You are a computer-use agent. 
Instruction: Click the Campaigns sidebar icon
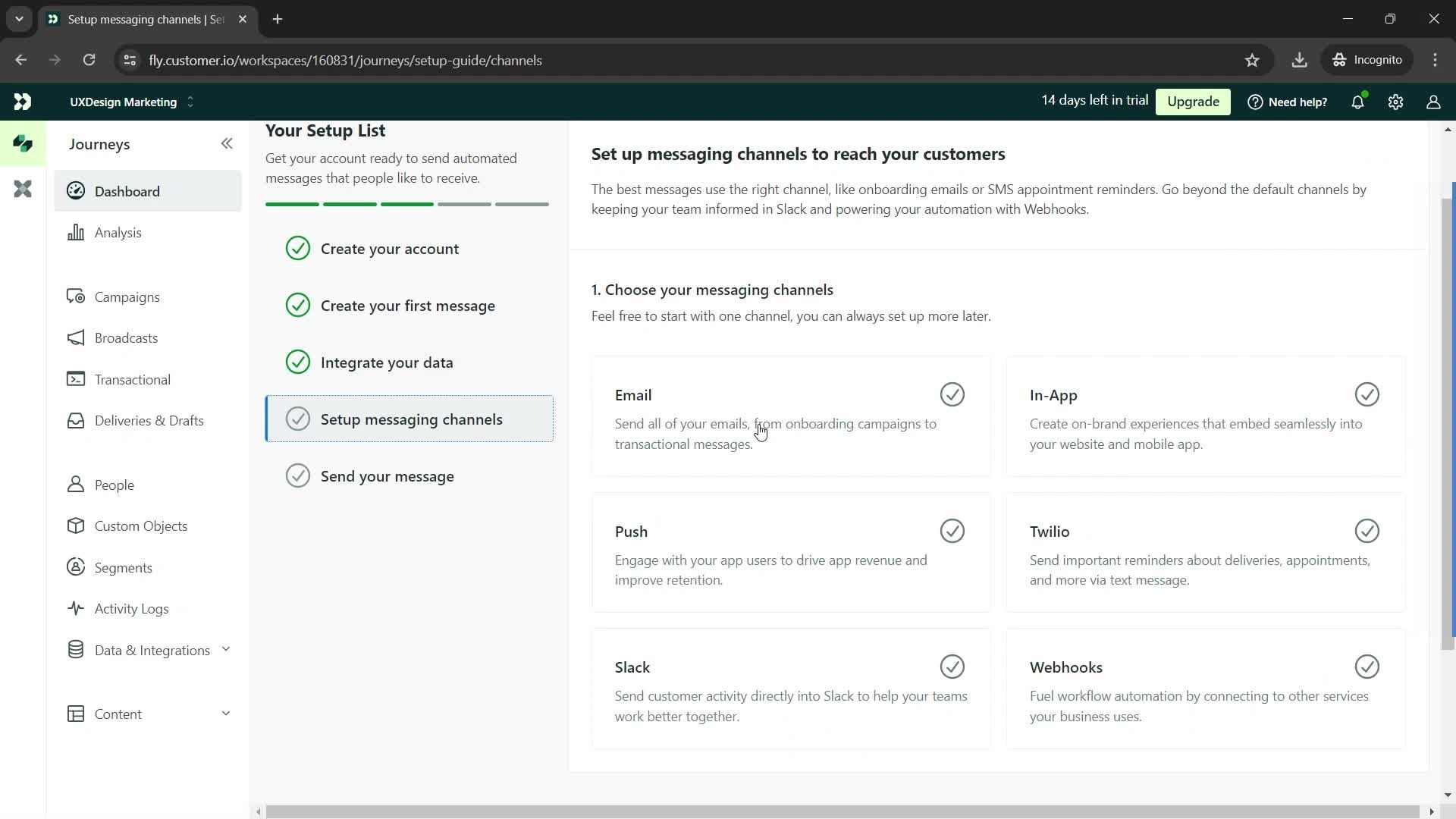click(x=78, y=296)
